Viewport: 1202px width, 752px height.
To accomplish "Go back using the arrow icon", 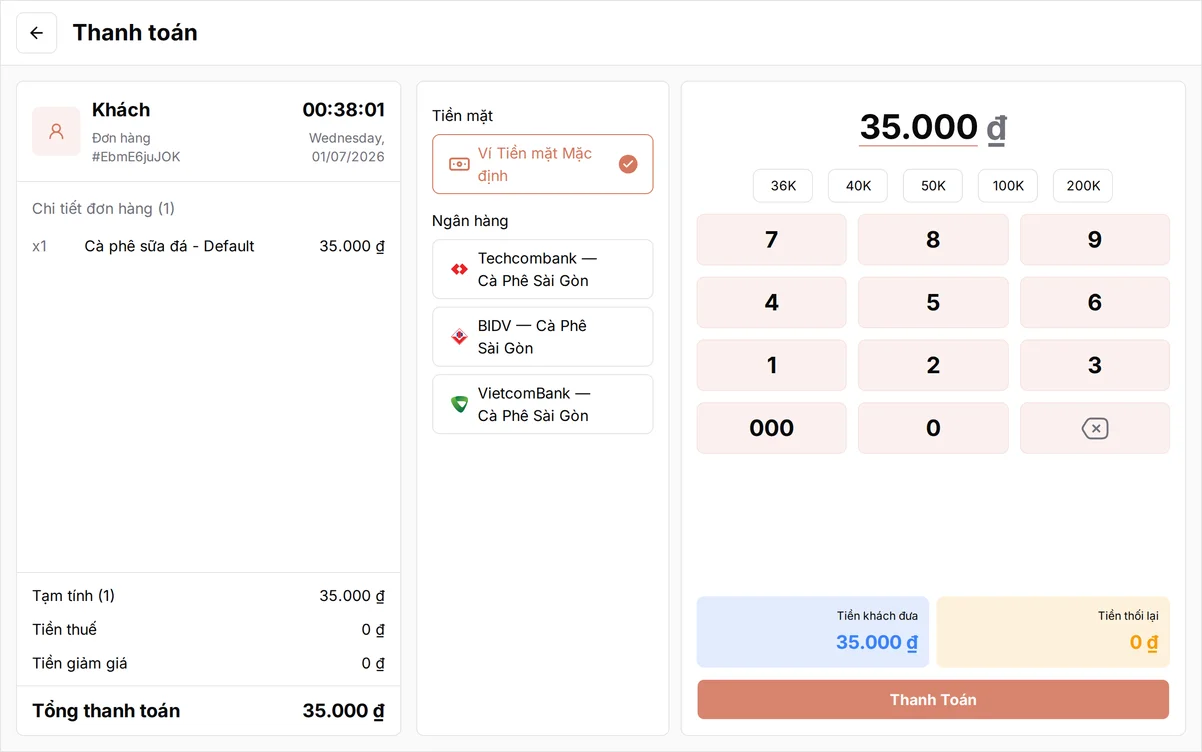I will [x=37, y=33].
